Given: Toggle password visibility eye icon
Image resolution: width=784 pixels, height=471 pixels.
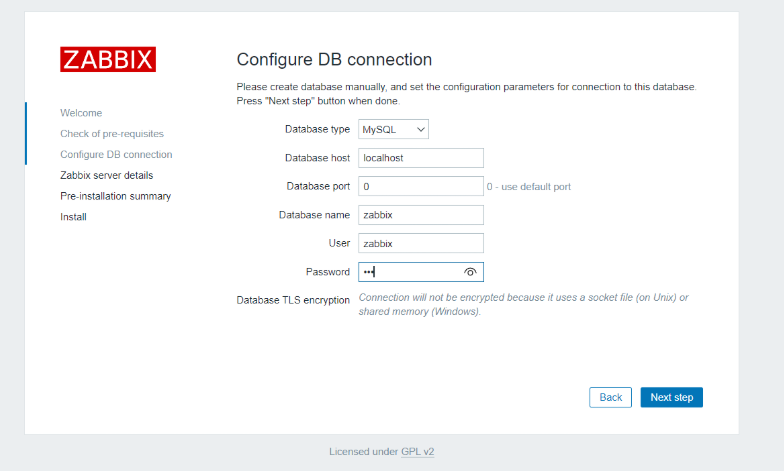Looking at the screenshot, I should 471,272.
